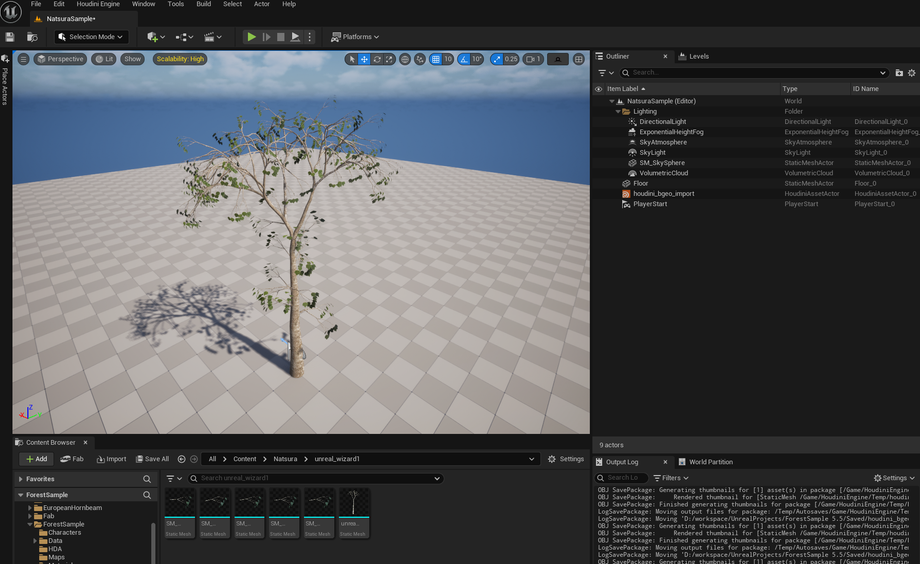Click the Save All button
Image resolution: width=920 pixels, height=564 pixels.
click(152, 459)
